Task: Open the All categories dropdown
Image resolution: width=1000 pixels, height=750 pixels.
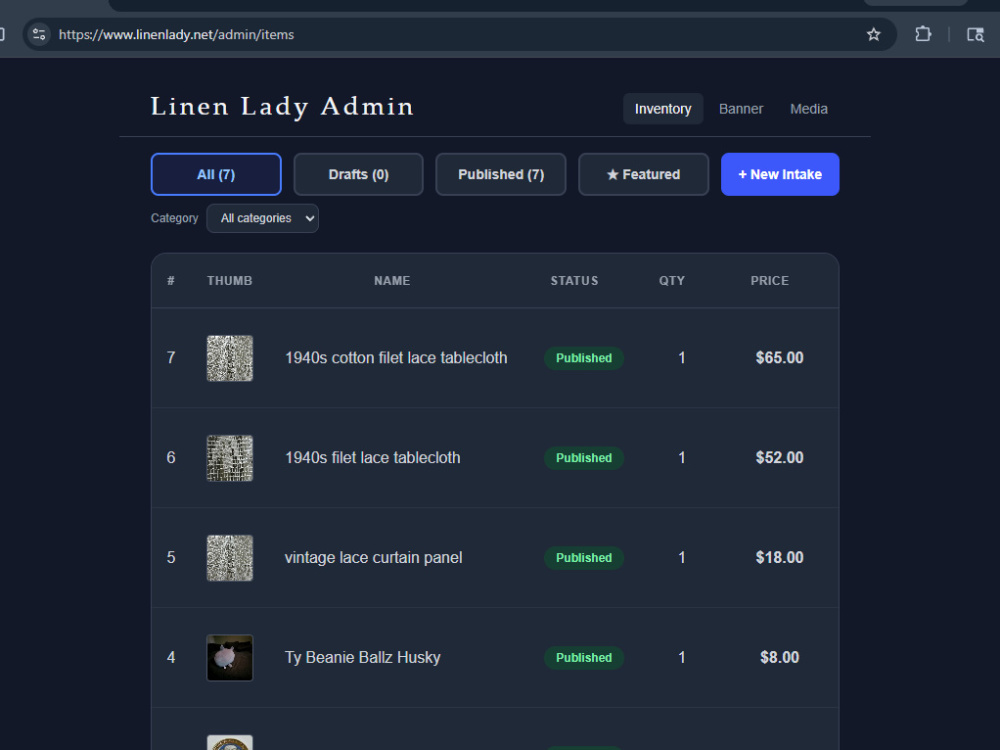Action: pos(263,218)
